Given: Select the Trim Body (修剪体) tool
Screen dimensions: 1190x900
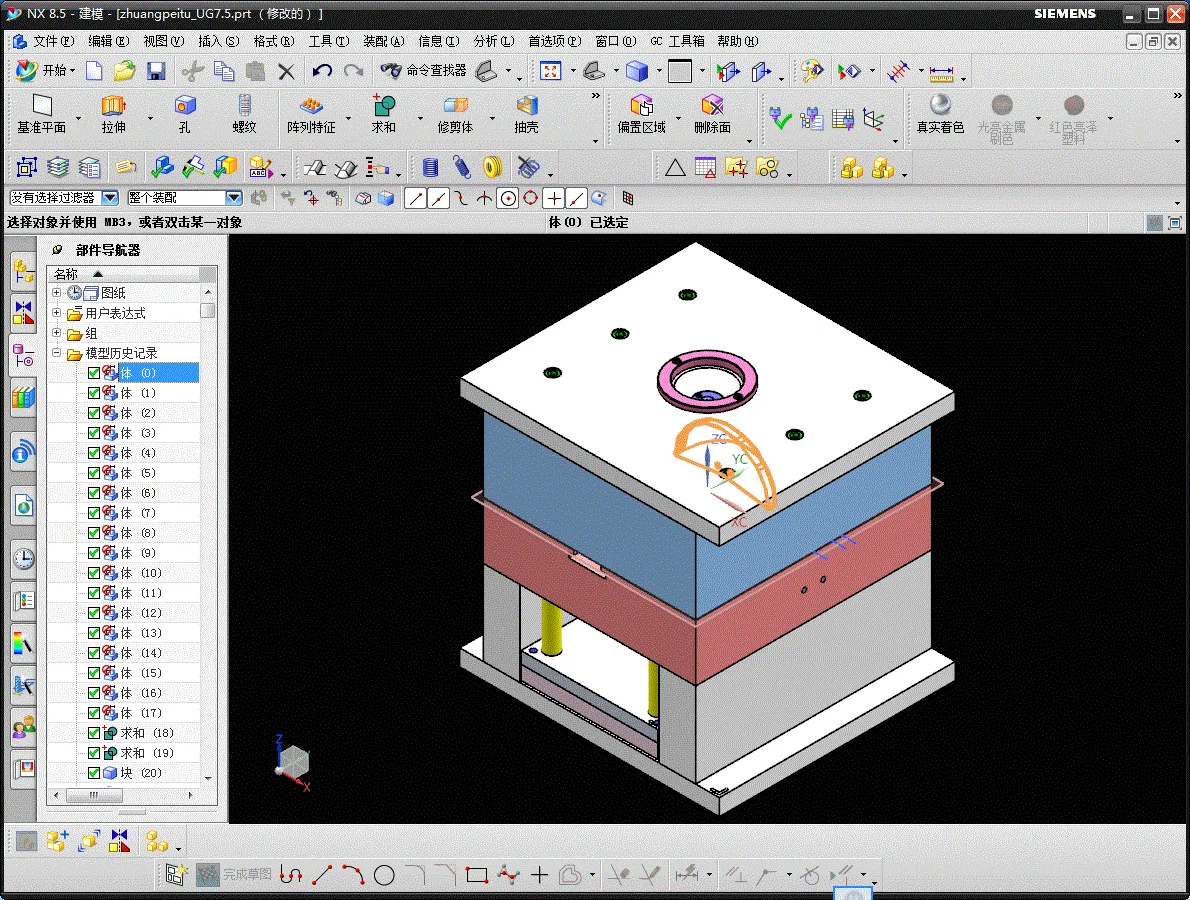Looking at the screenshot, I should coord(455,114).
